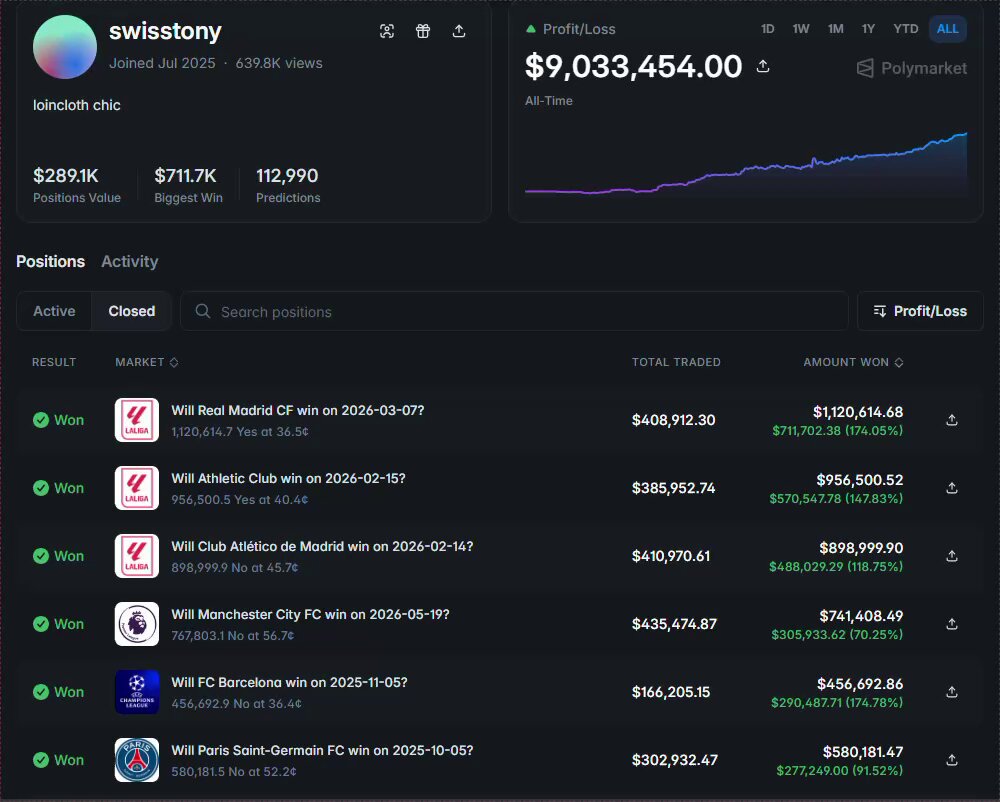1000x802 pixels.
Task: Select the YTD chart range
Action: 906,29
